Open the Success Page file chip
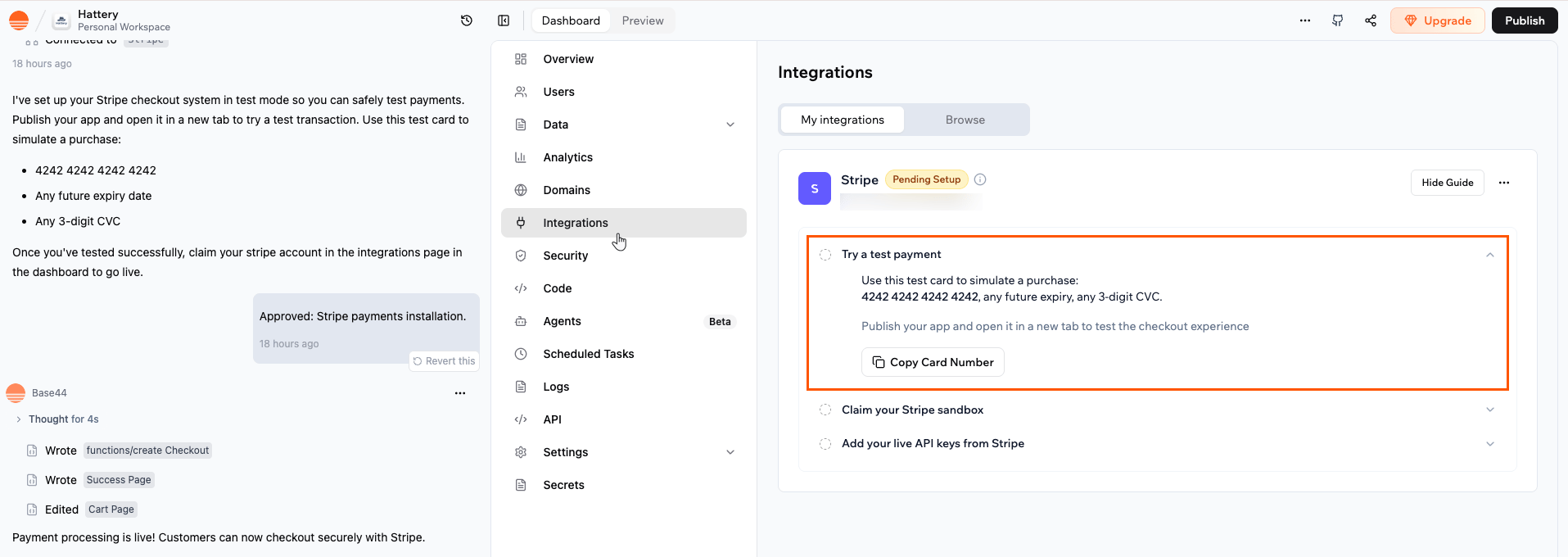Viewport: 1568px width, 557px height. coord(119,480)
